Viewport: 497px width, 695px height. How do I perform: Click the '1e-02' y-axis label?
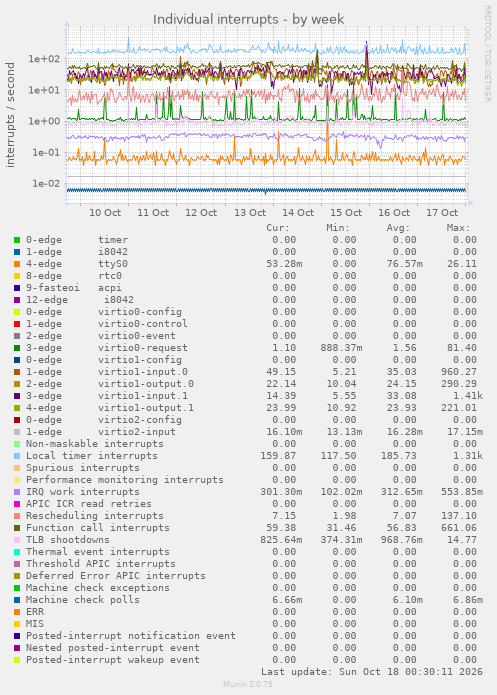[45, 184]
